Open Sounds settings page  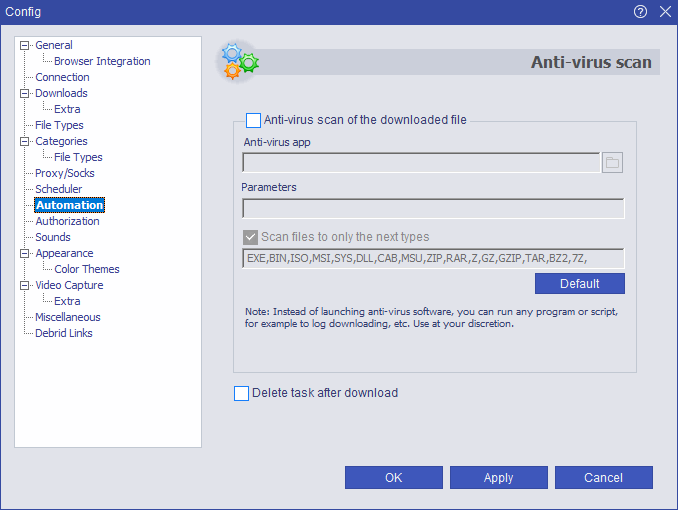tap(53, 237)
